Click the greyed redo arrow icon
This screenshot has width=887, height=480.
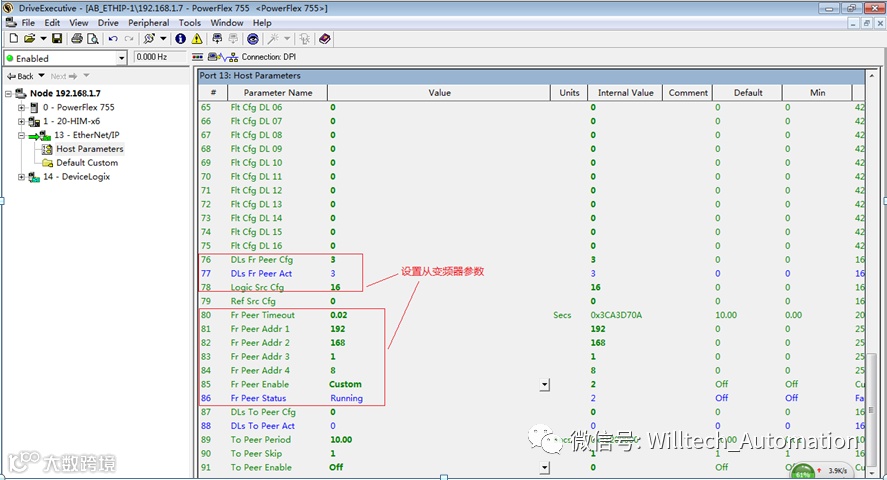tap(129, 38)
